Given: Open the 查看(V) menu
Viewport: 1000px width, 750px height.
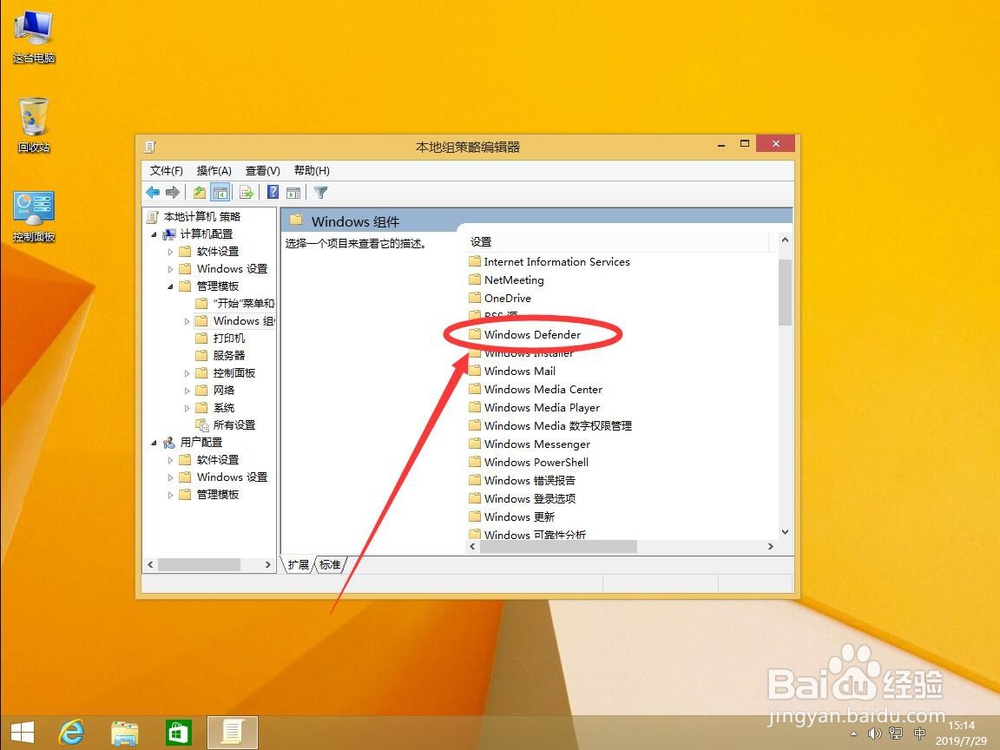Looking at the screenshot, I should 263,170.
